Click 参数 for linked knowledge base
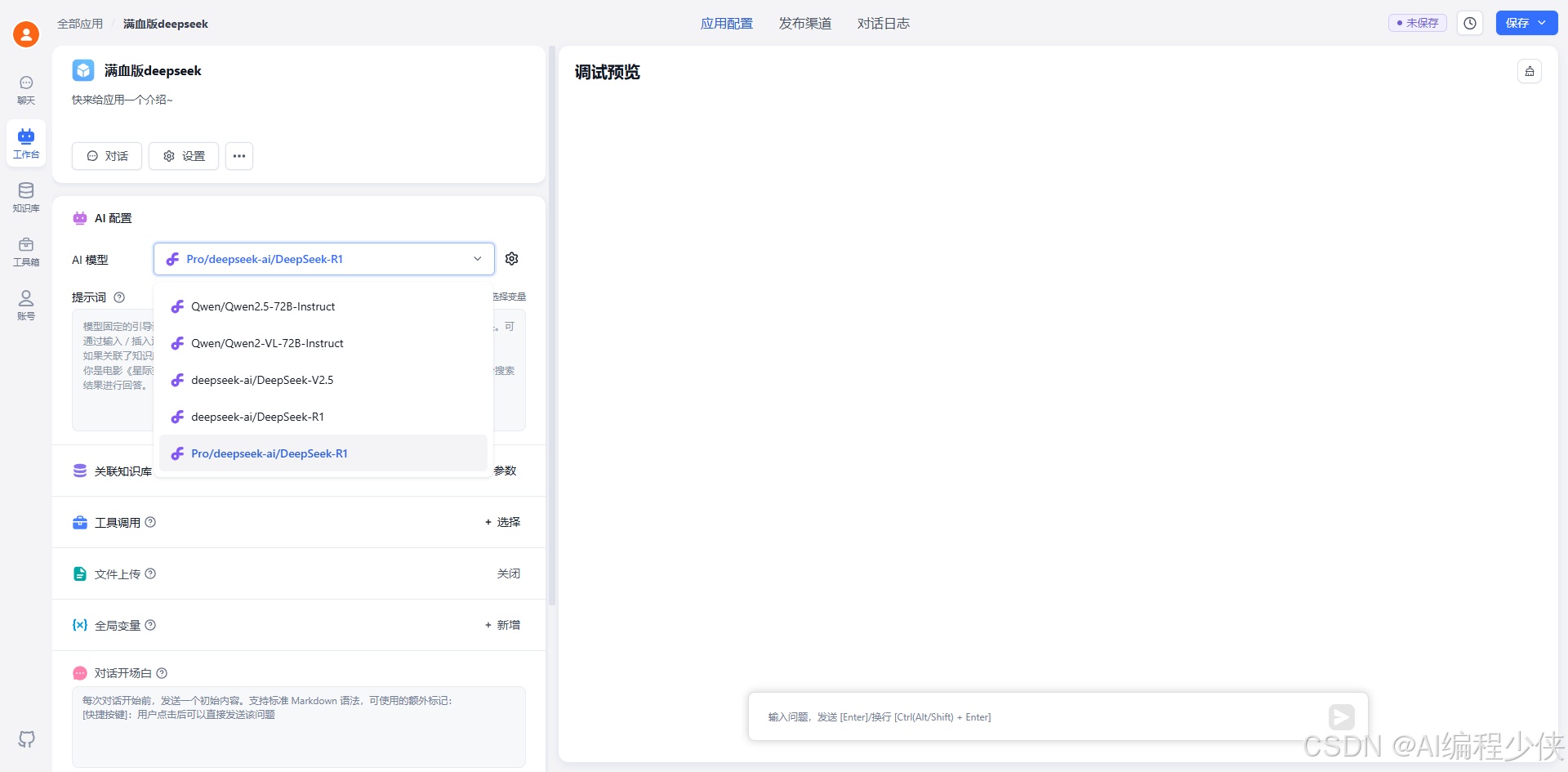Image resolution: width=1568 pixels, height=772 pixels. pyautogui.click(x=506, y=471)
